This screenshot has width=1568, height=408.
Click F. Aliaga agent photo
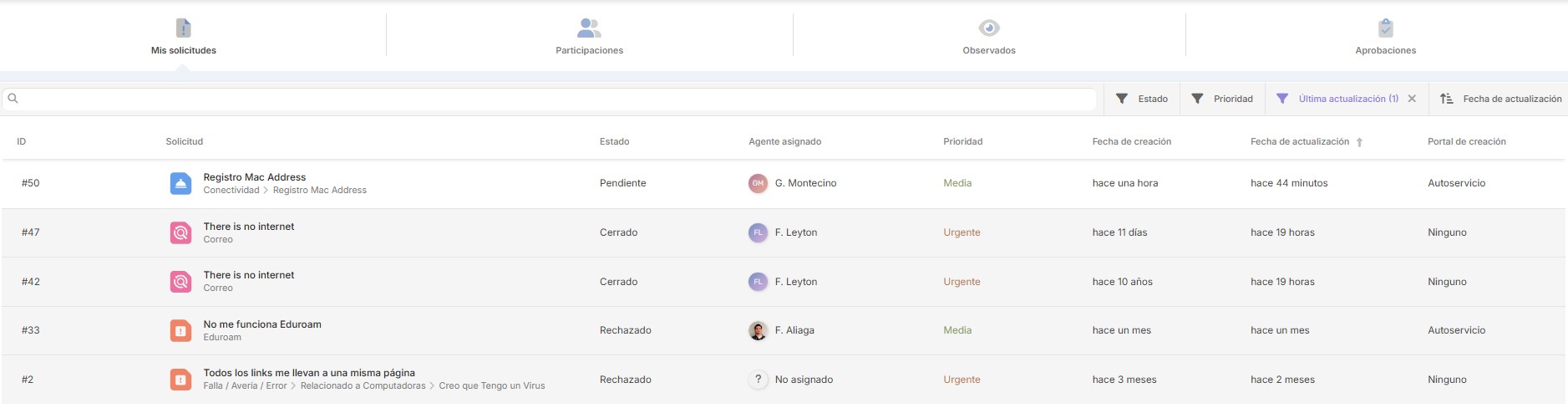coord(758,330)
